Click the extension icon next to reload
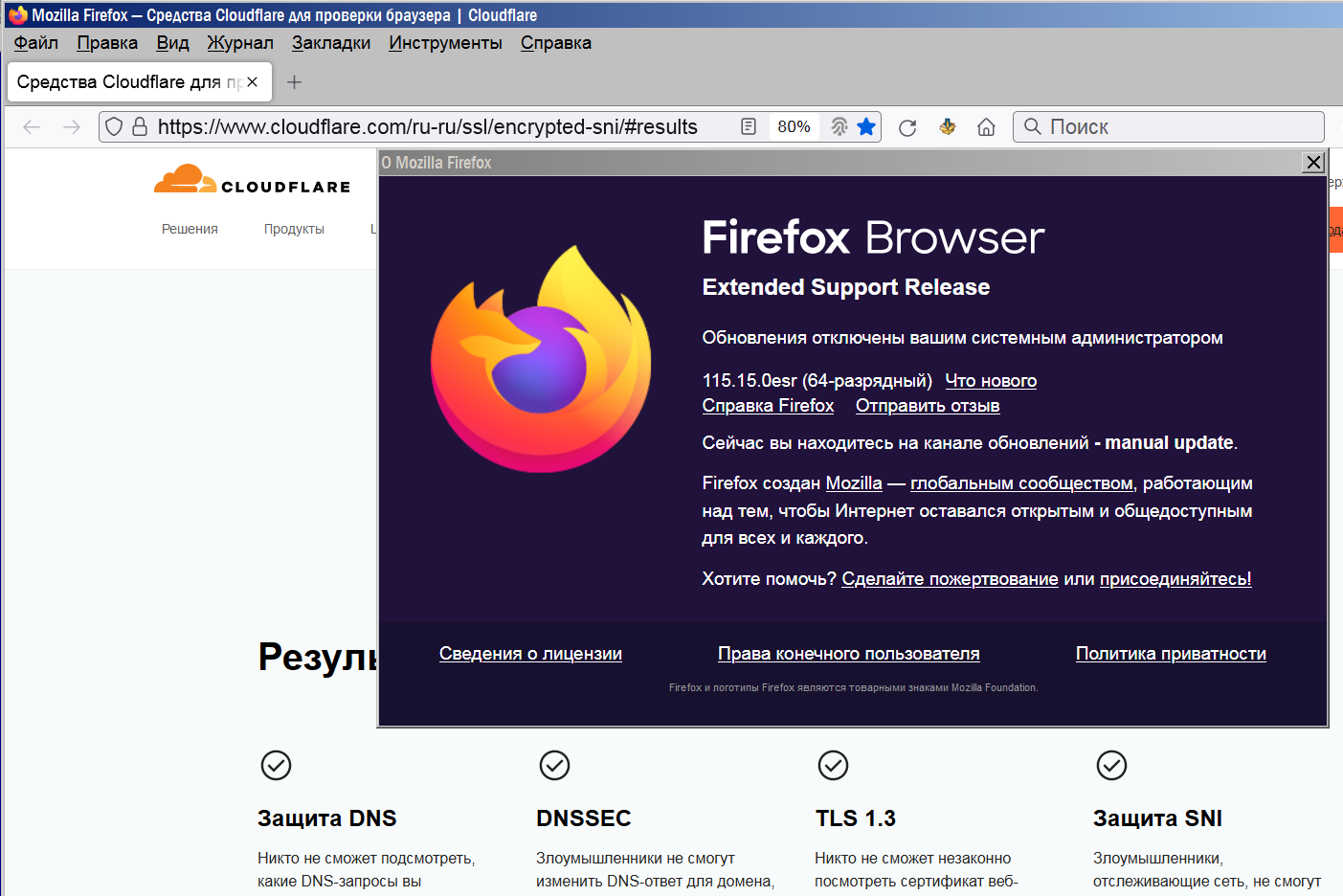Viewport: 1343px width, 896px height. [x=948, y=126]
